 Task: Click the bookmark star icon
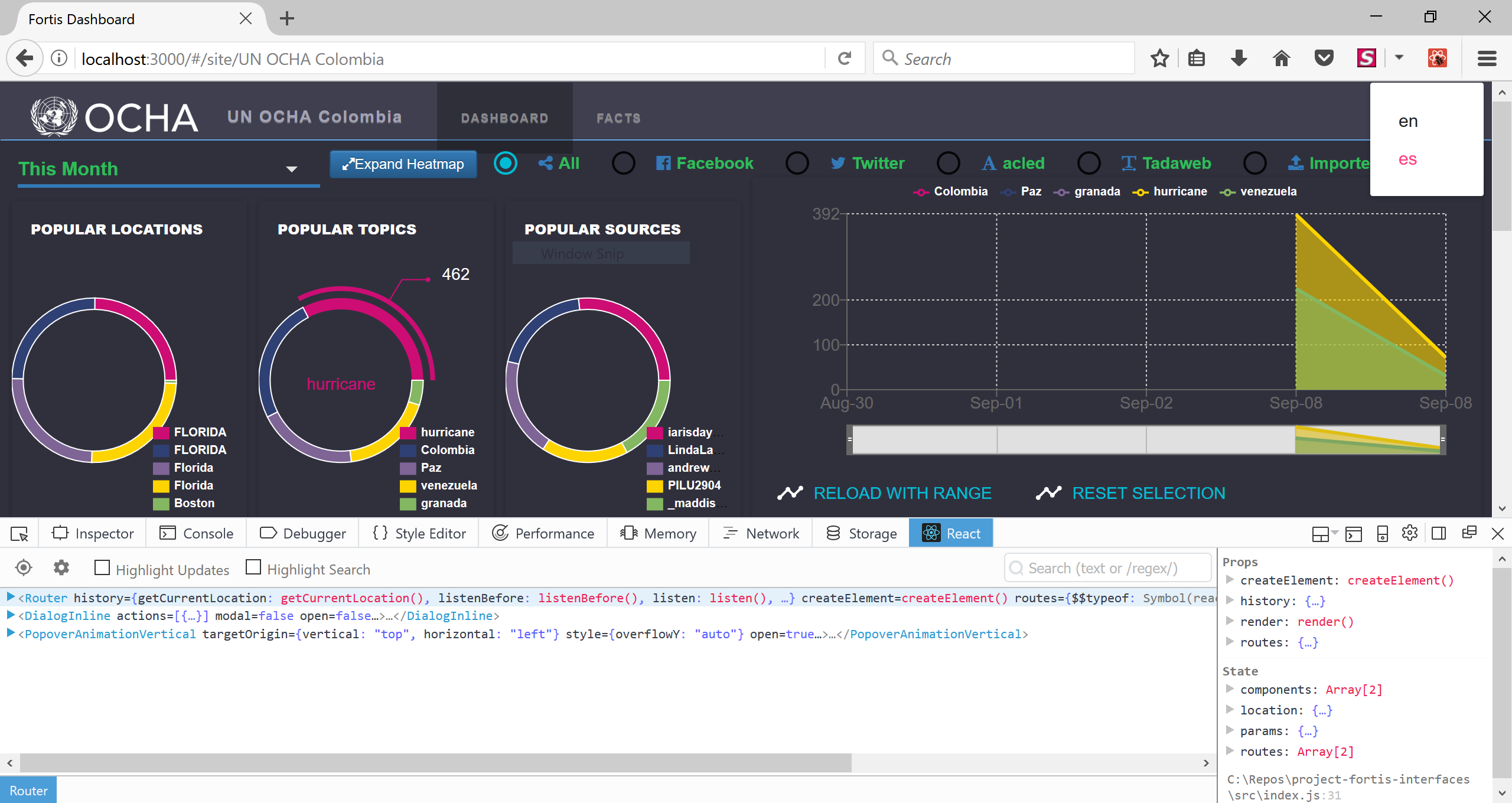(1159, 58)
